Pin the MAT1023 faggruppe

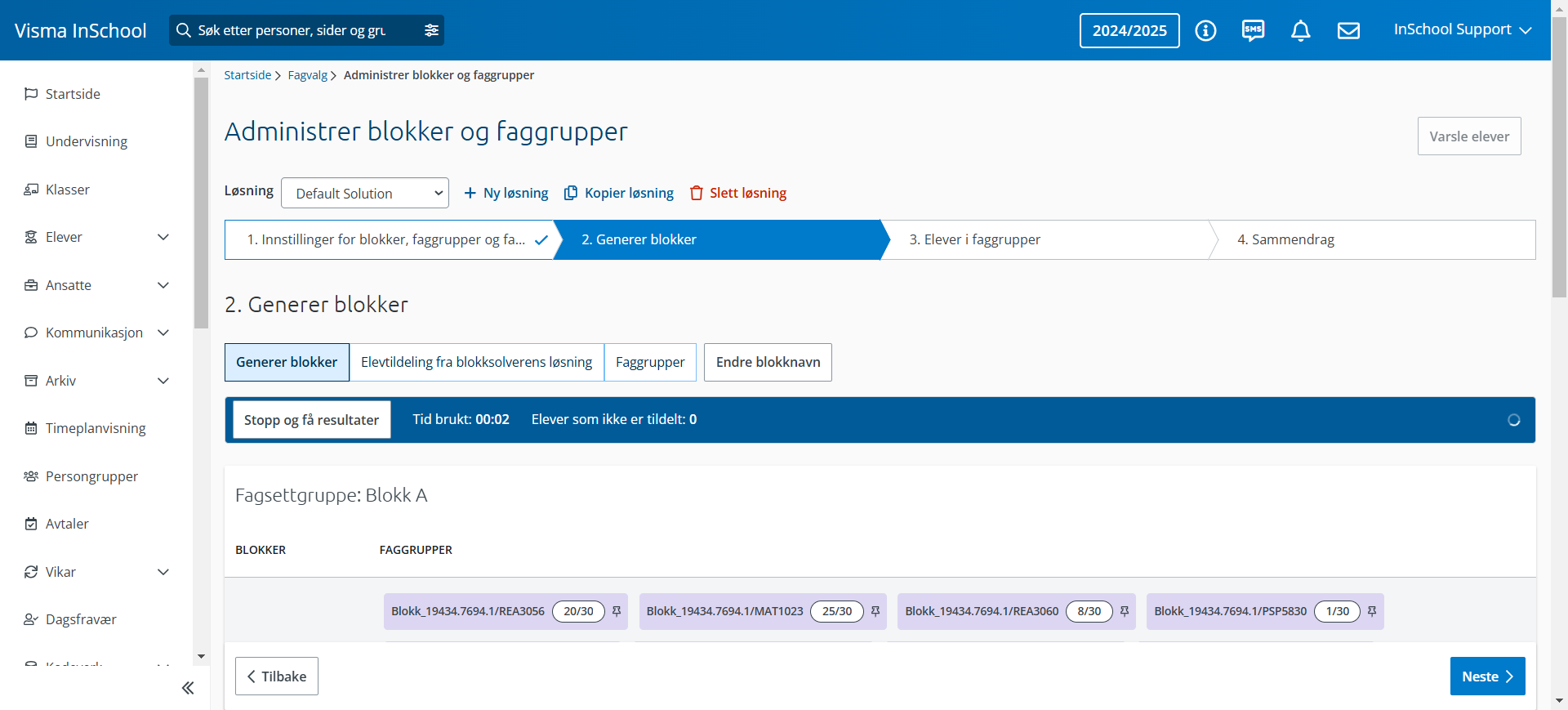pos(875,611)
